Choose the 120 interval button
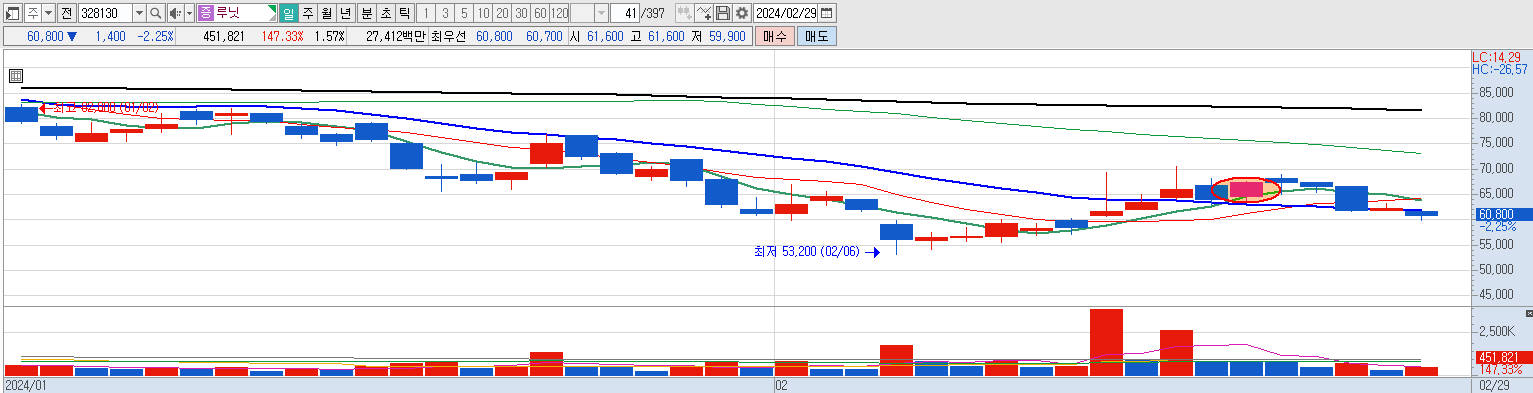1533x393 pixels. coord(560,13)
